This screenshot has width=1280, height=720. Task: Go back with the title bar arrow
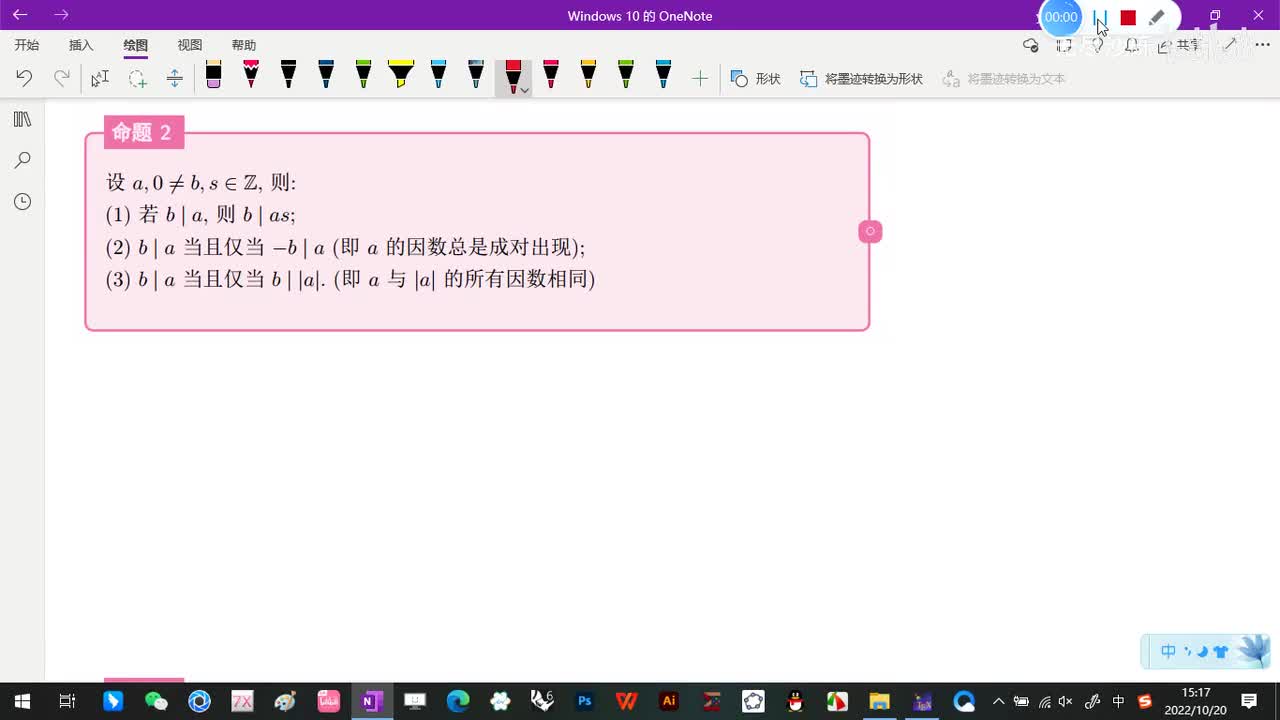pyautogui.click(x=20, y=15)
